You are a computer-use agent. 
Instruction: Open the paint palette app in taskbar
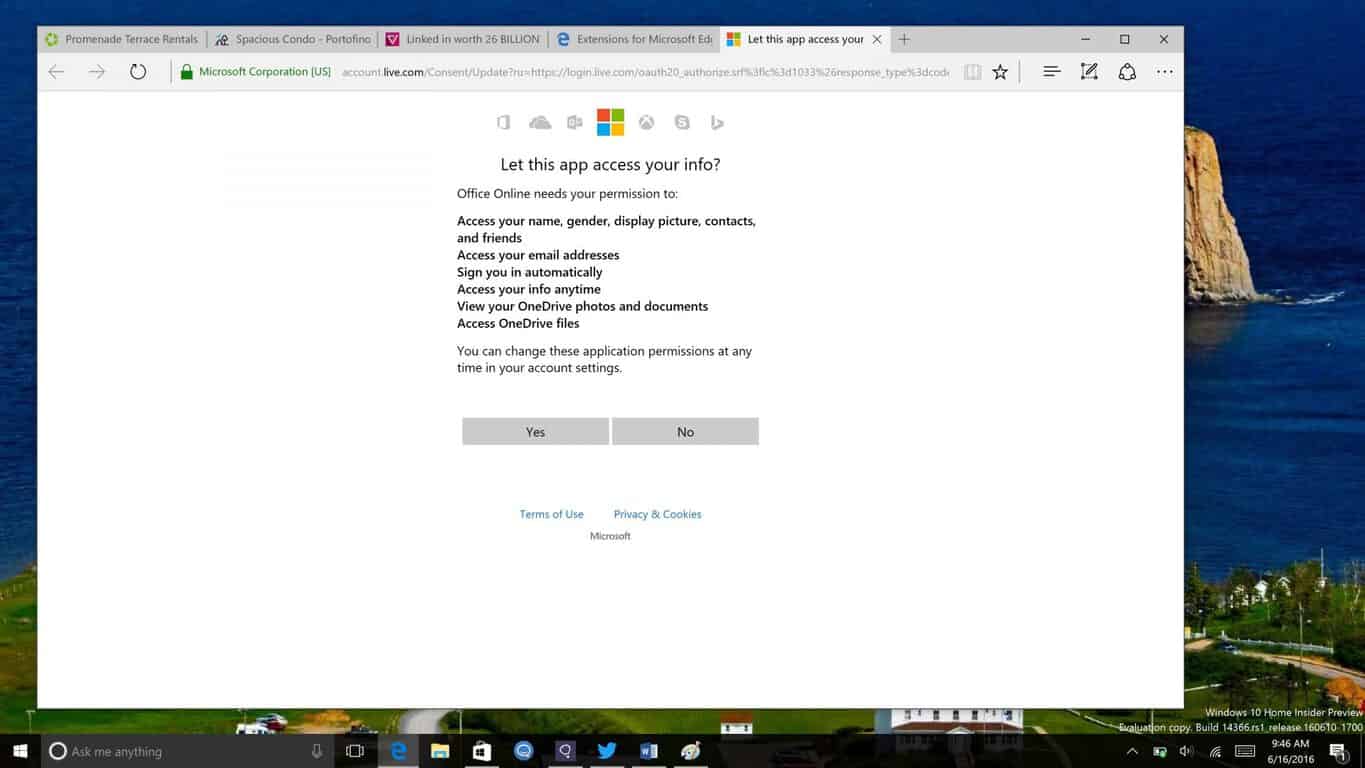click(690, 751)
